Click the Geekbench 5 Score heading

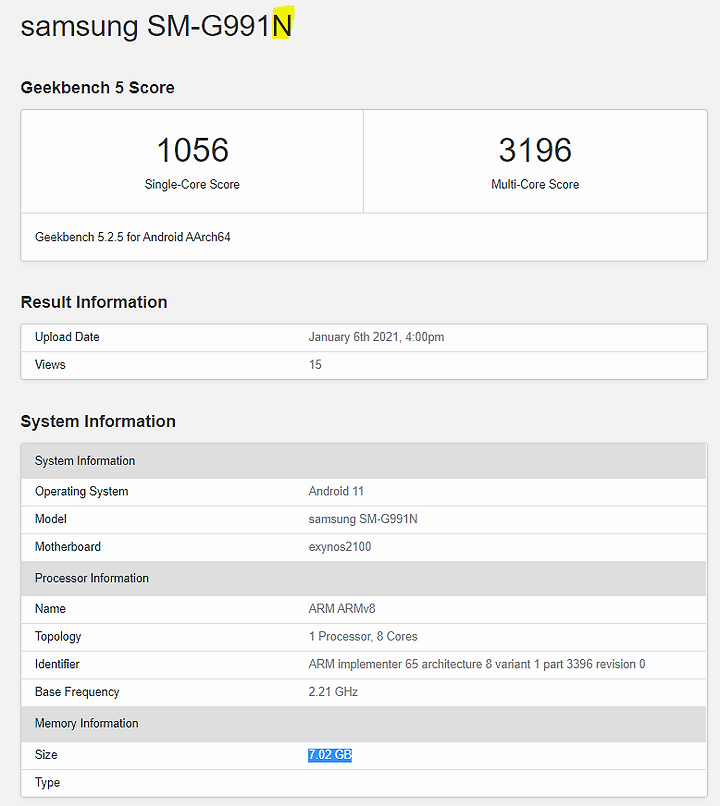click(98, 87)
